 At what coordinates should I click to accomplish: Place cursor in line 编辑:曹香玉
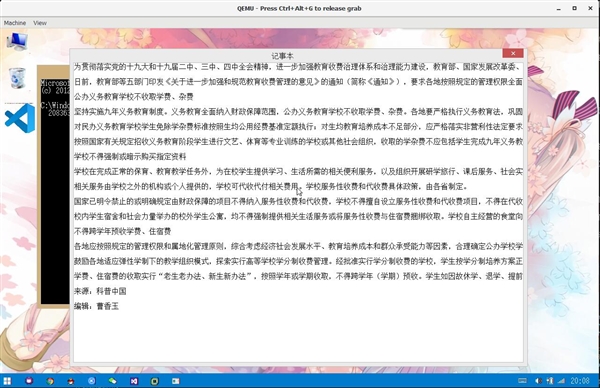coord(96,306)
